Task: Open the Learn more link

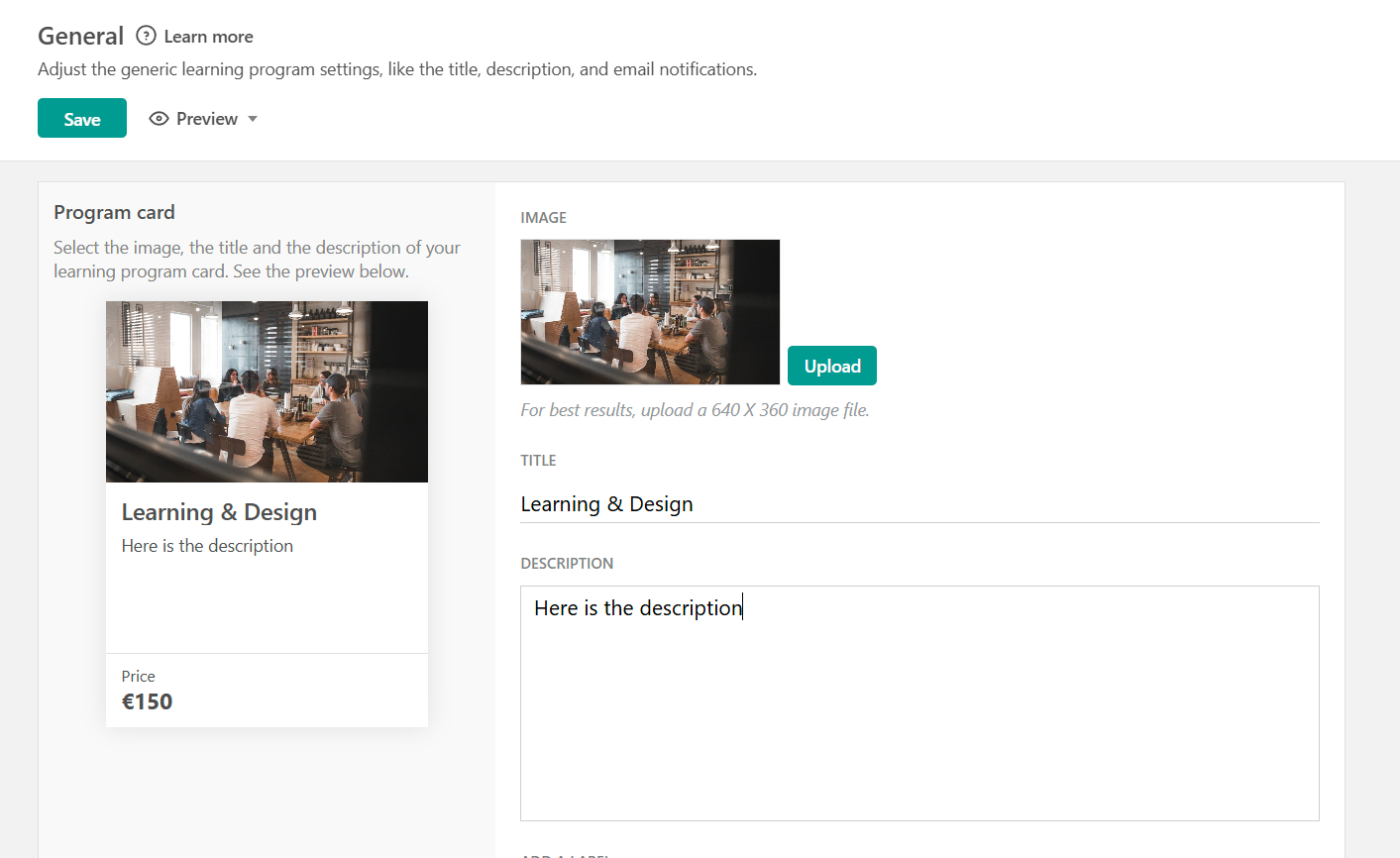Action: coord(208,37)
